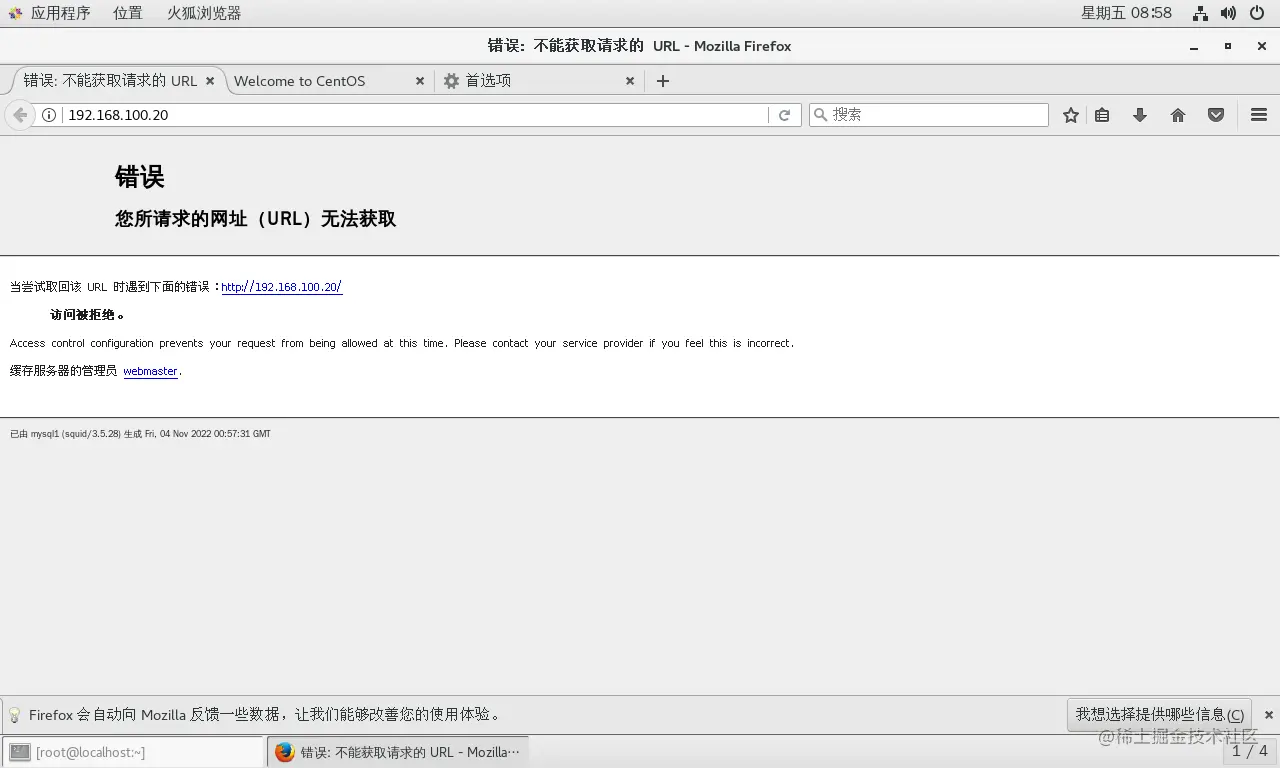Close the Welcome to CentOS tab
This screenshot has height=768, width=1280.
click(x=420, y=81)
